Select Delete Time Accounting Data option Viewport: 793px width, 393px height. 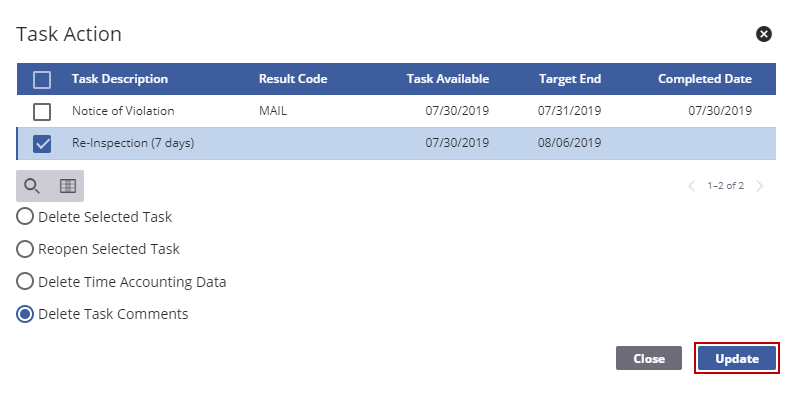(x=25, y=282)
